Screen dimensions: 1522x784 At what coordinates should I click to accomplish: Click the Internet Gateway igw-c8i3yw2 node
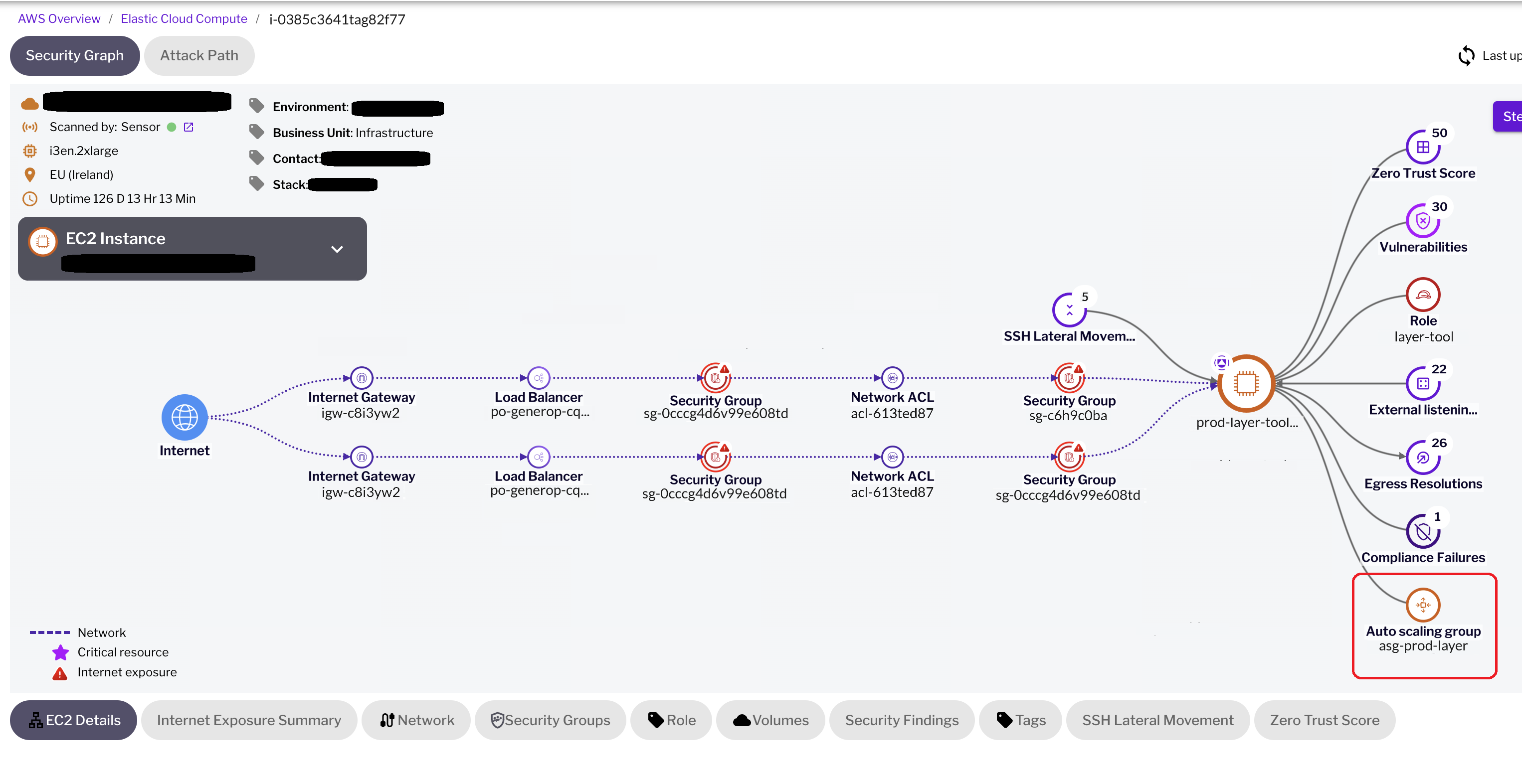tap(362, 378)
